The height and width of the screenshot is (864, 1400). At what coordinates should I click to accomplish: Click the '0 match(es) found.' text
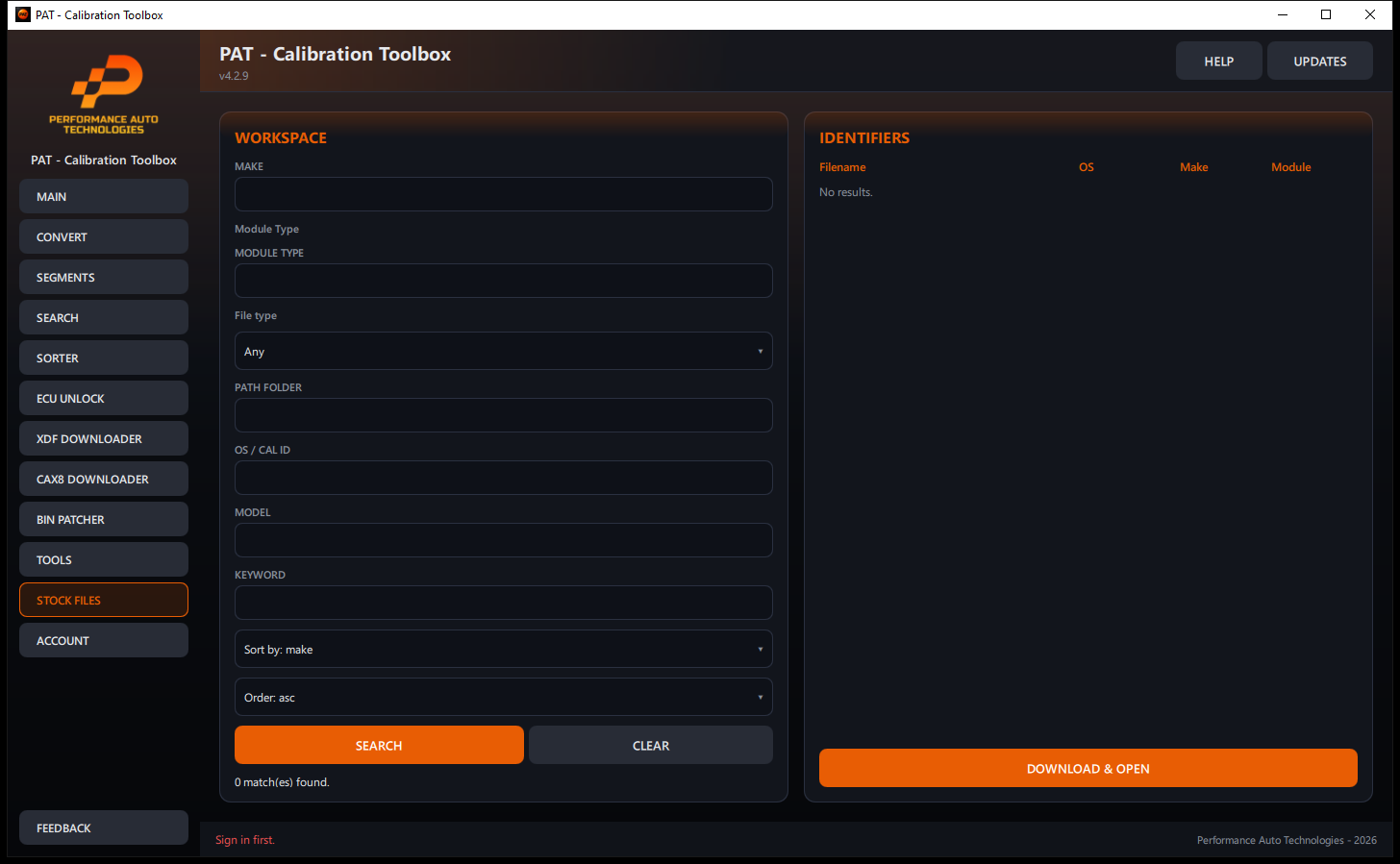pyautogui.click(x=282, y=782)
